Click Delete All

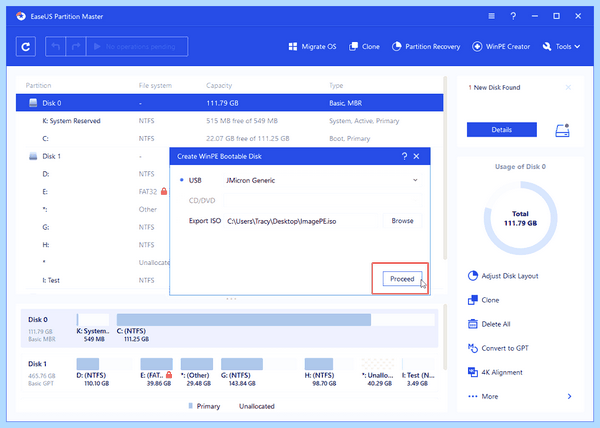(x=489, y=324)
